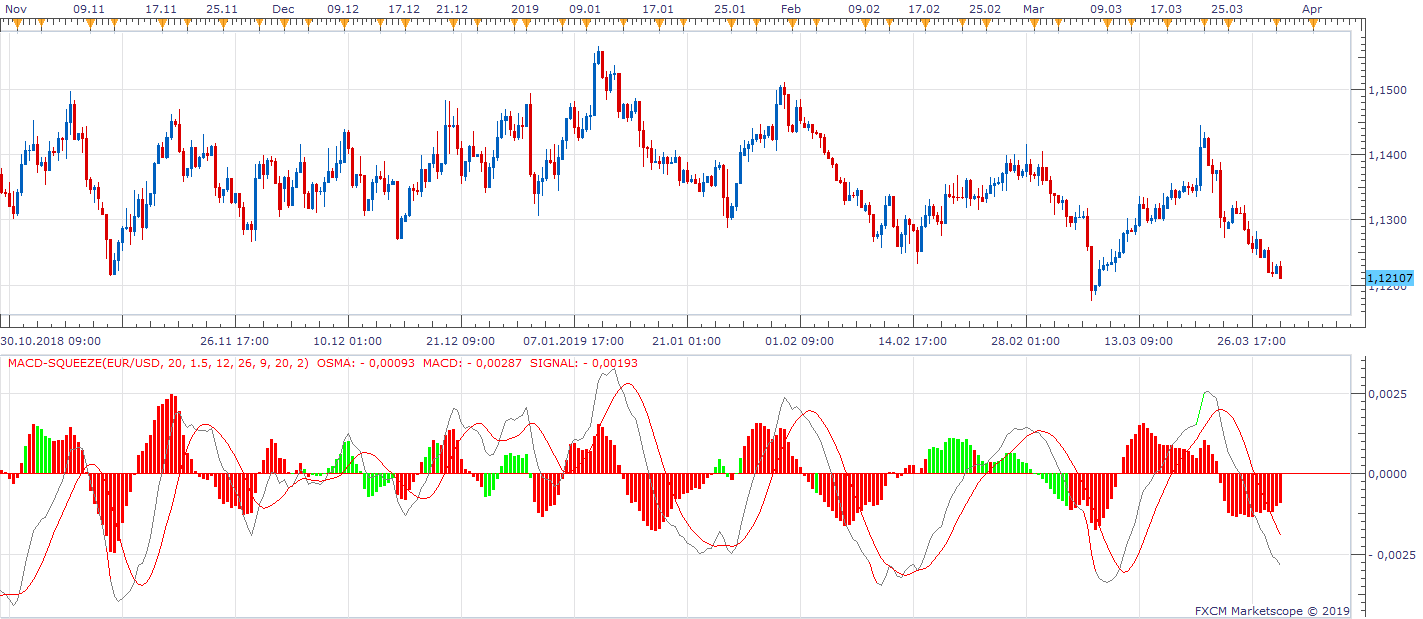Click the 09.03 date on top axis

tap(1106, 8)
